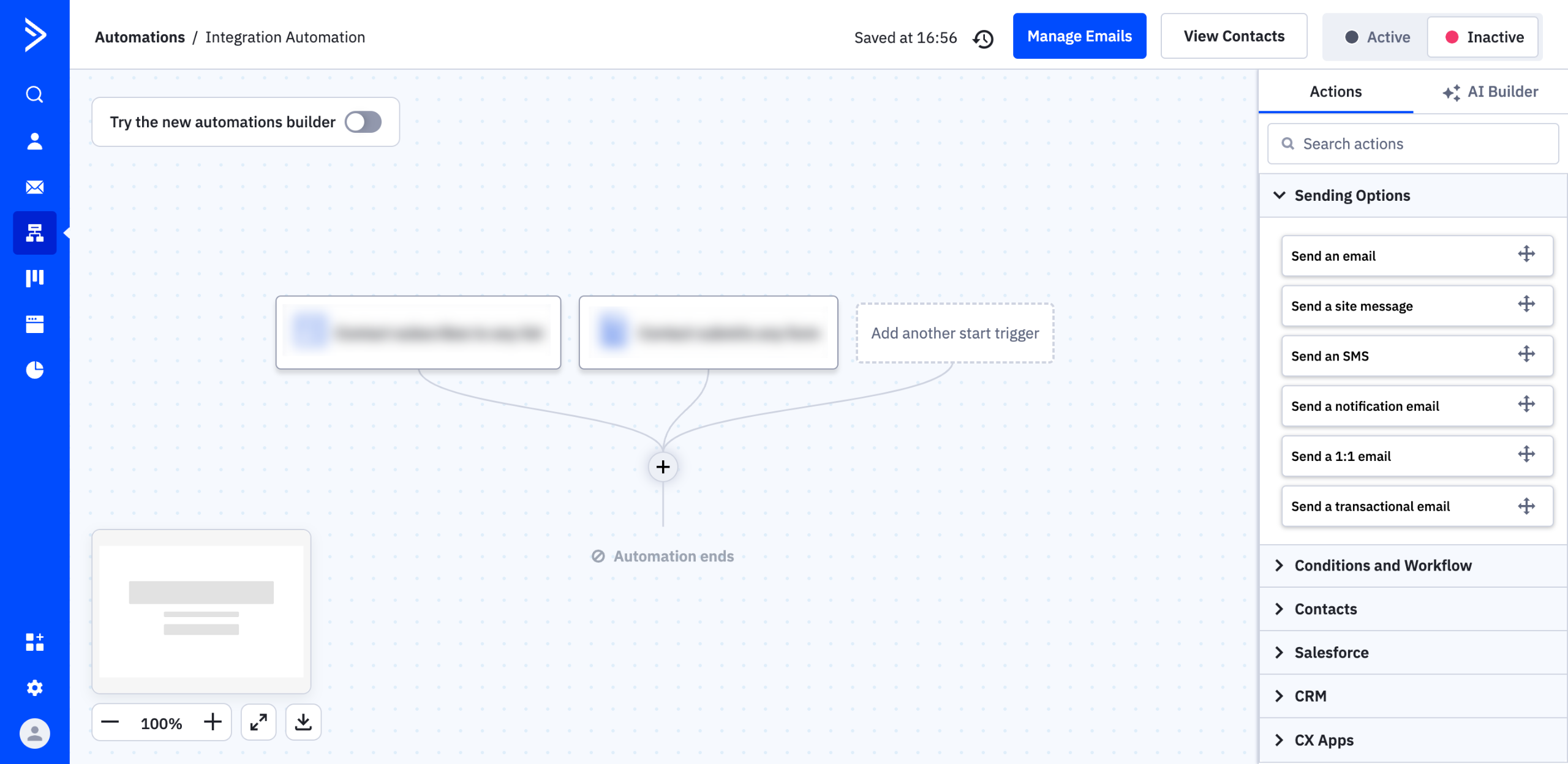Switch to the AI Builder tab
The image size is (1568, 764).
[x=1491, y=91]
